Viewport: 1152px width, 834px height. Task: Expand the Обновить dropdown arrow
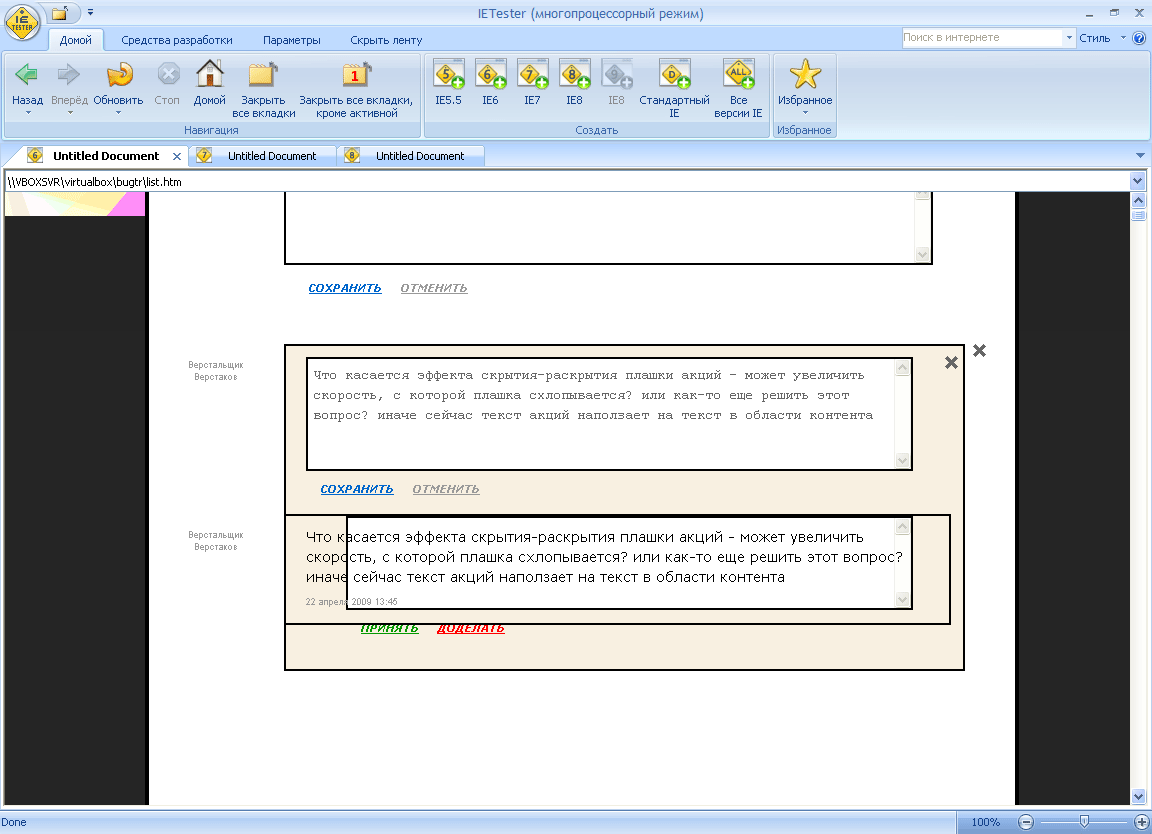tap(118, 113)
